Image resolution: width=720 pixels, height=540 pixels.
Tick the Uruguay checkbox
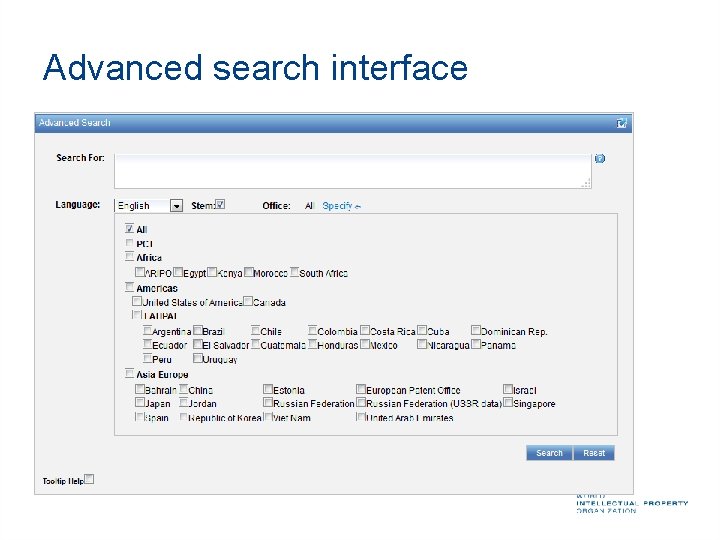click(x=198, y=358)
